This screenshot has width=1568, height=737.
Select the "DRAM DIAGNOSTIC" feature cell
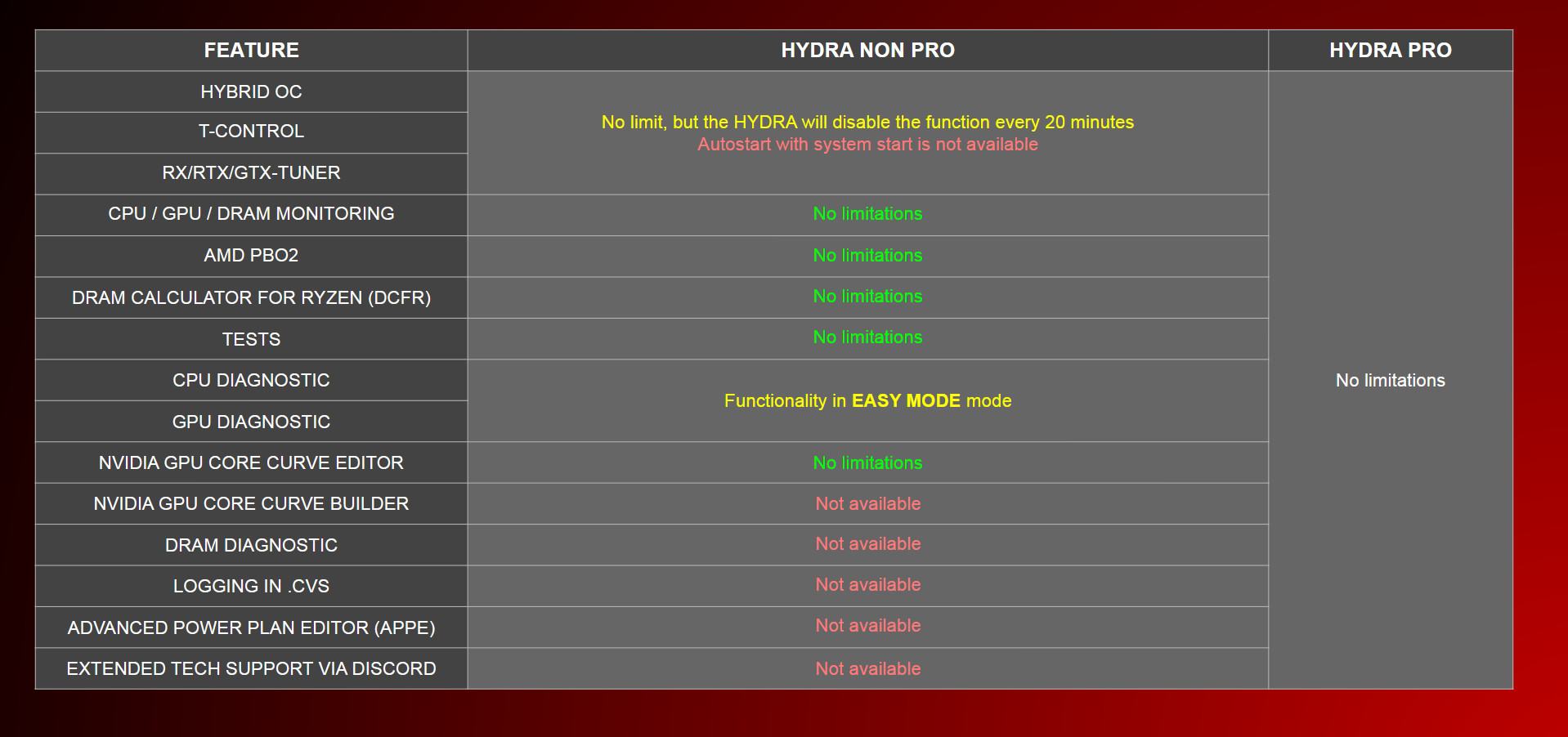[x=251, y=545]
